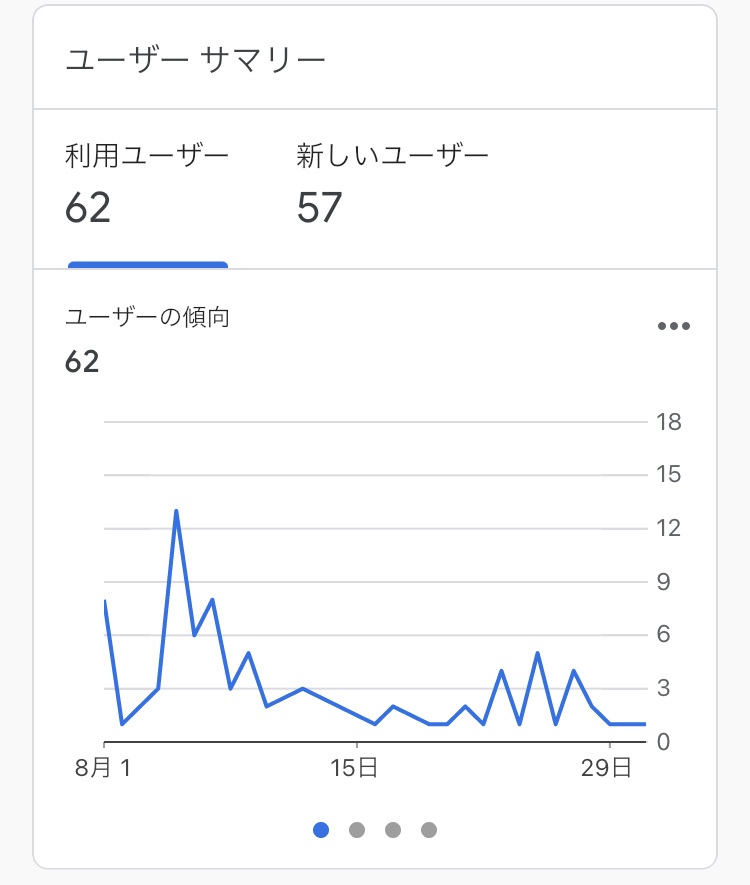The width and height of the screenshot is (750, 885).
Task: Click the 57 value under 新しいユーザー
Action: [319, 208]
